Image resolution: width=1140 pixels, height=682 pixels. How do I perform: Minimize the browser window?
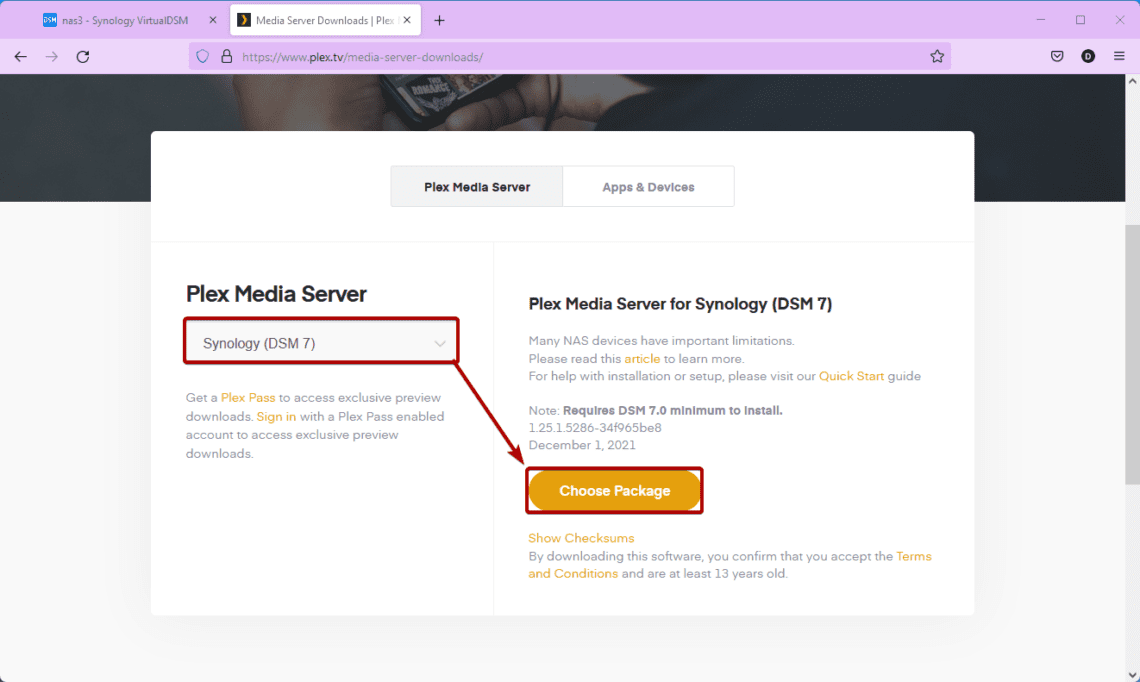coord(1041,20)
